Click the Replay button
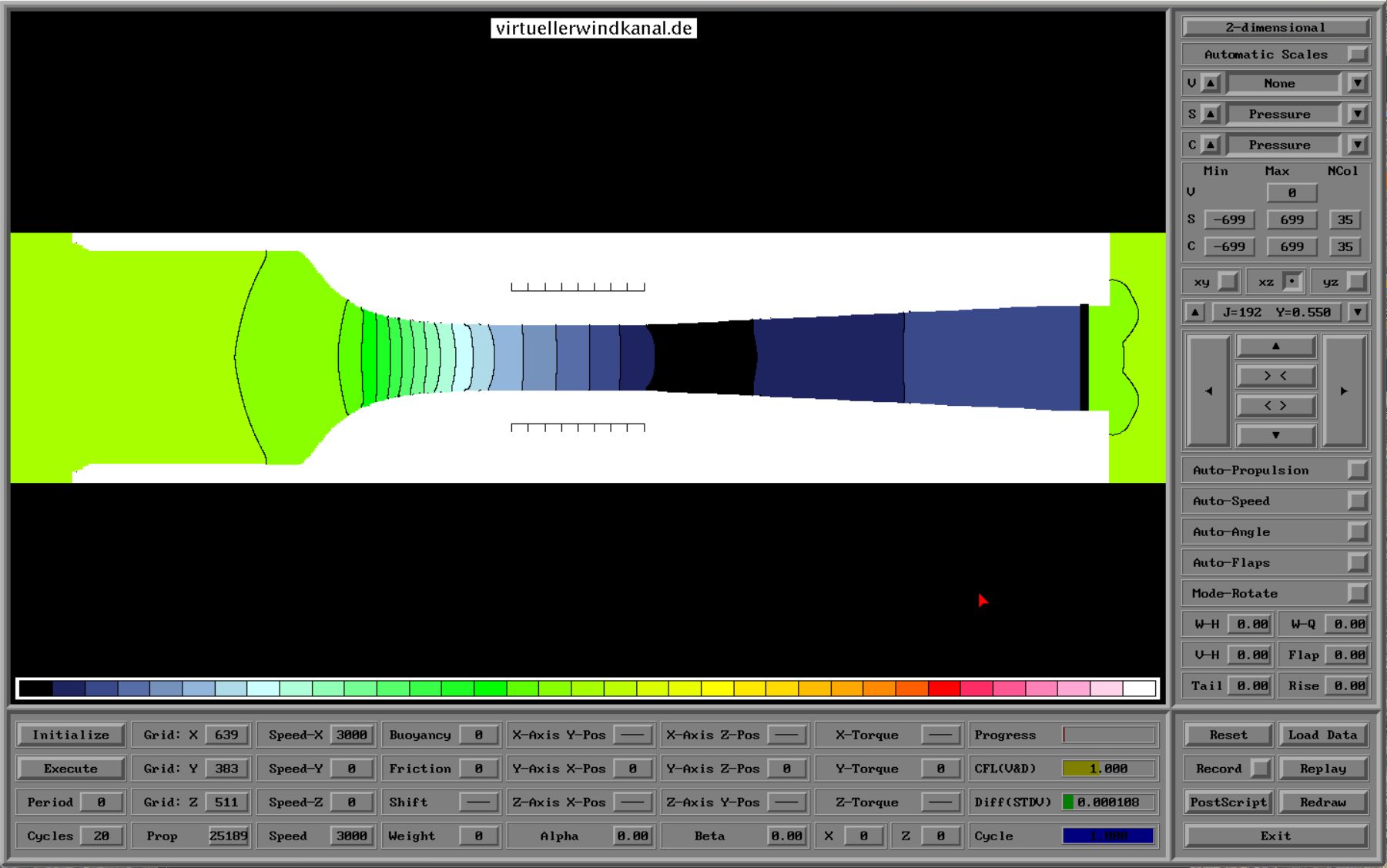Viewport: 1387px width, 868px height. (x=1323, y=769)
